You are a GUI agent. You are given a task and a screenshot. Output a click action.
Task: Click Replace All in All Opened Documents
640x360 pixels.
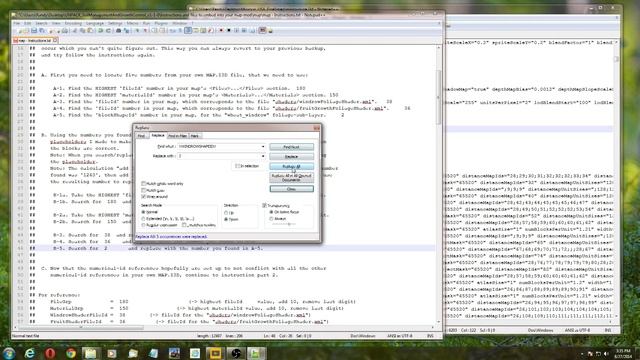coord(291,178)
